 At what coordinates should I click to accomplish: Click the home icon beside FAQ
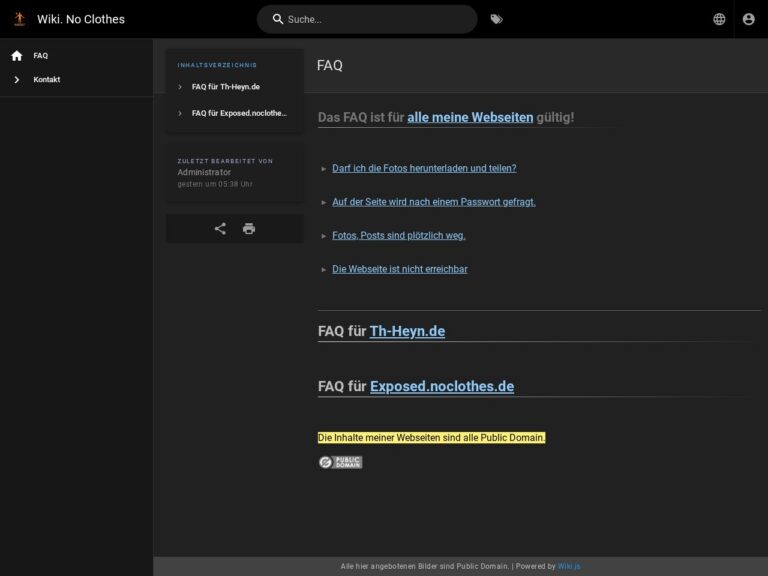[x=17, y=56]
